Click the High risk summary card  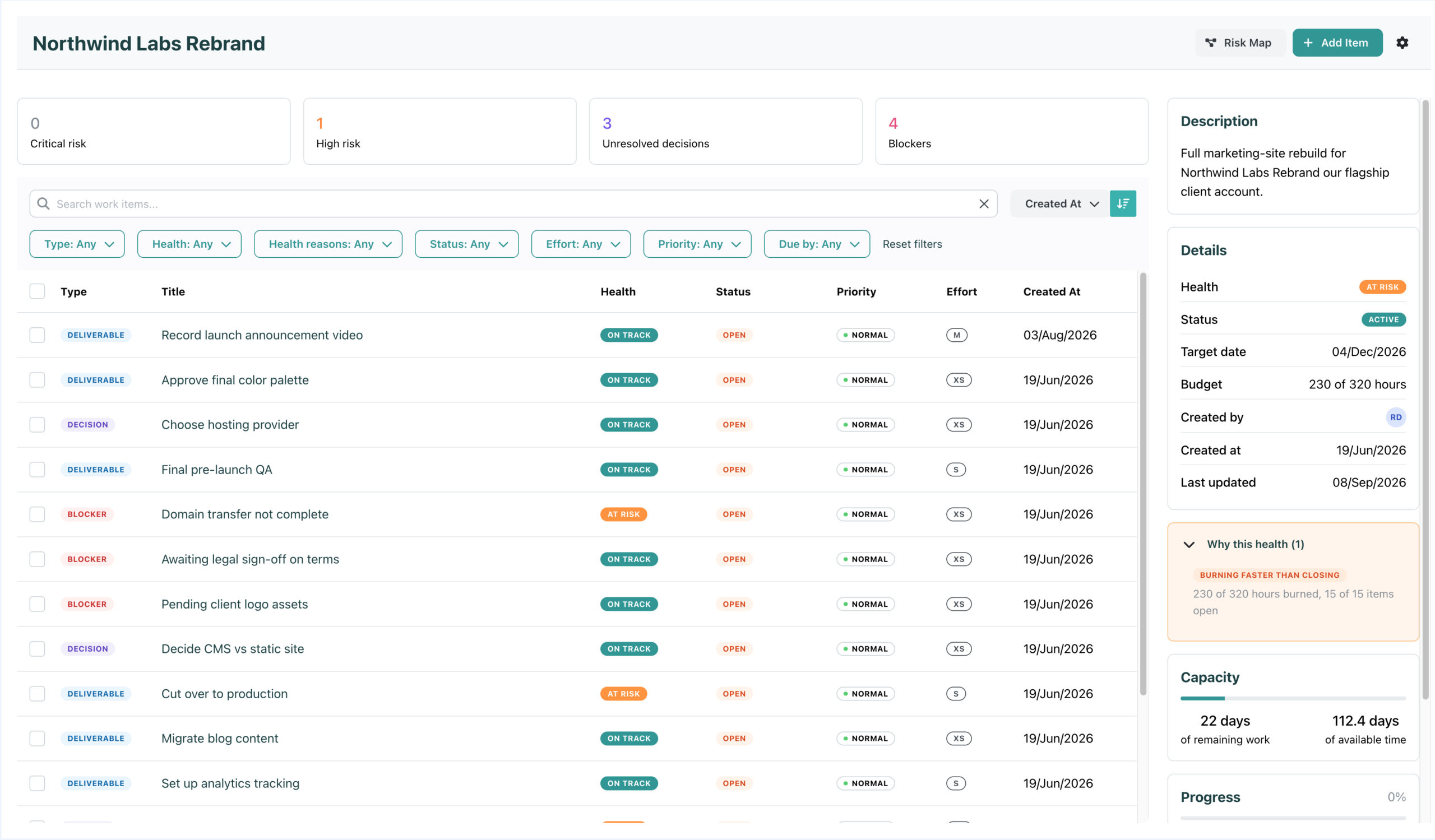pyautogui.click(x=439, y=132)
